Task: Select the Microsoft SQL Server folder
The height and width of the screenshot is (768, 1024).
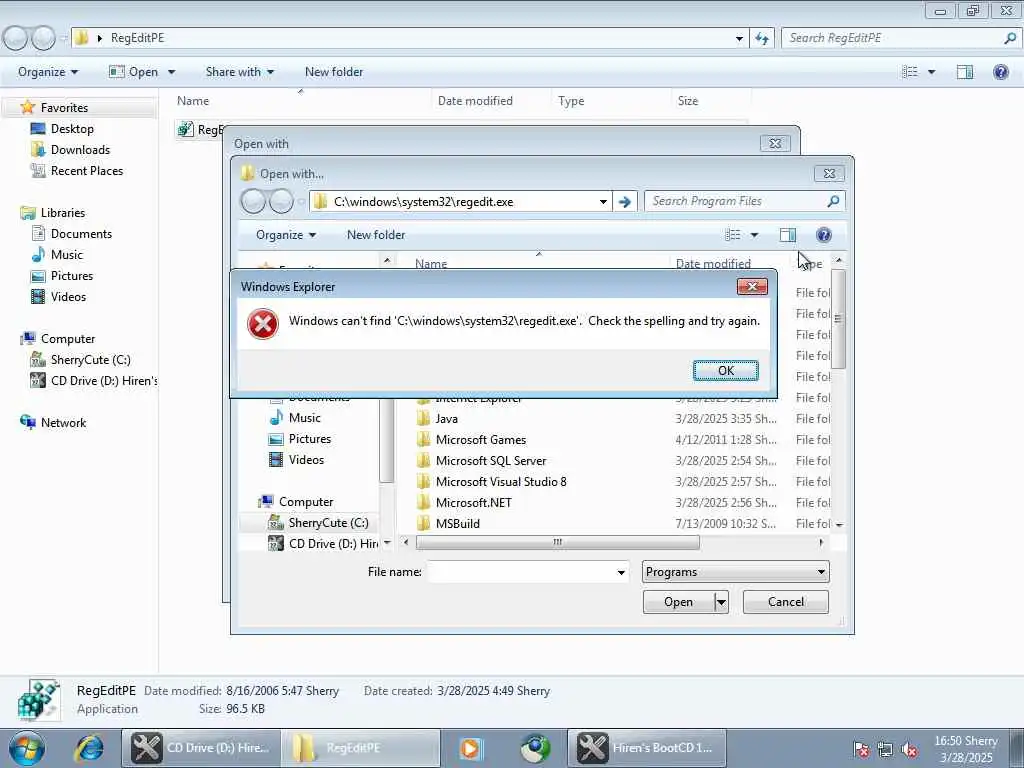Action: [x=490, y=460]
